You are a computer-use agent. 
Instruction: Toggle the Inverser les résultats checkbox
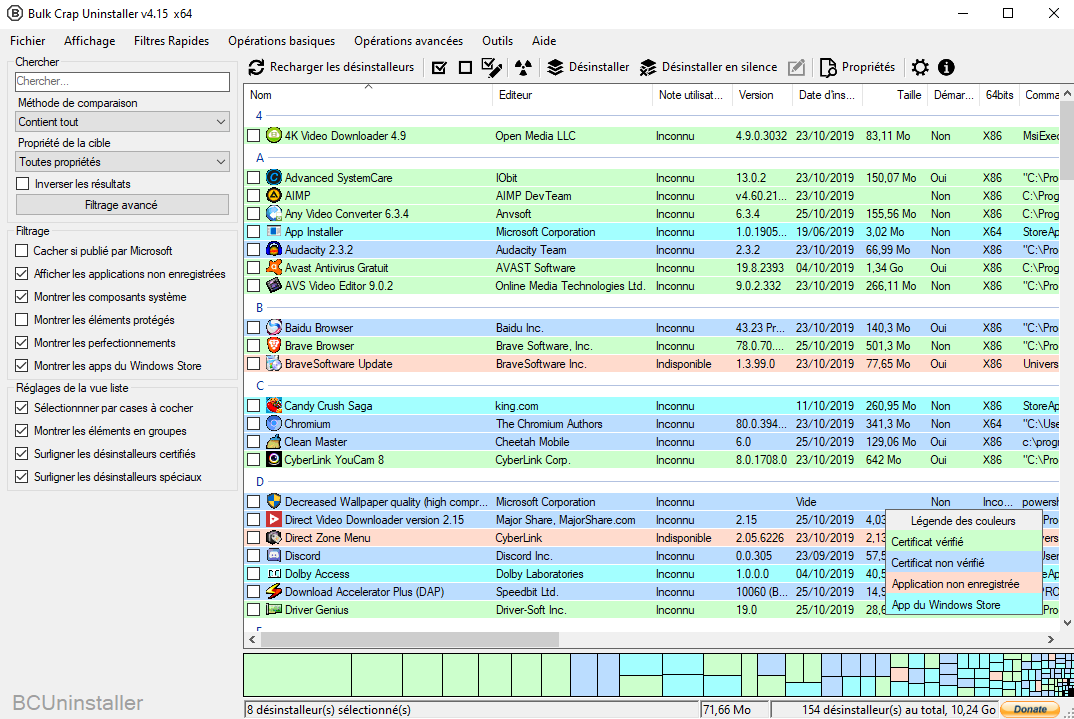pyautogui.click(x=23, y=184)
